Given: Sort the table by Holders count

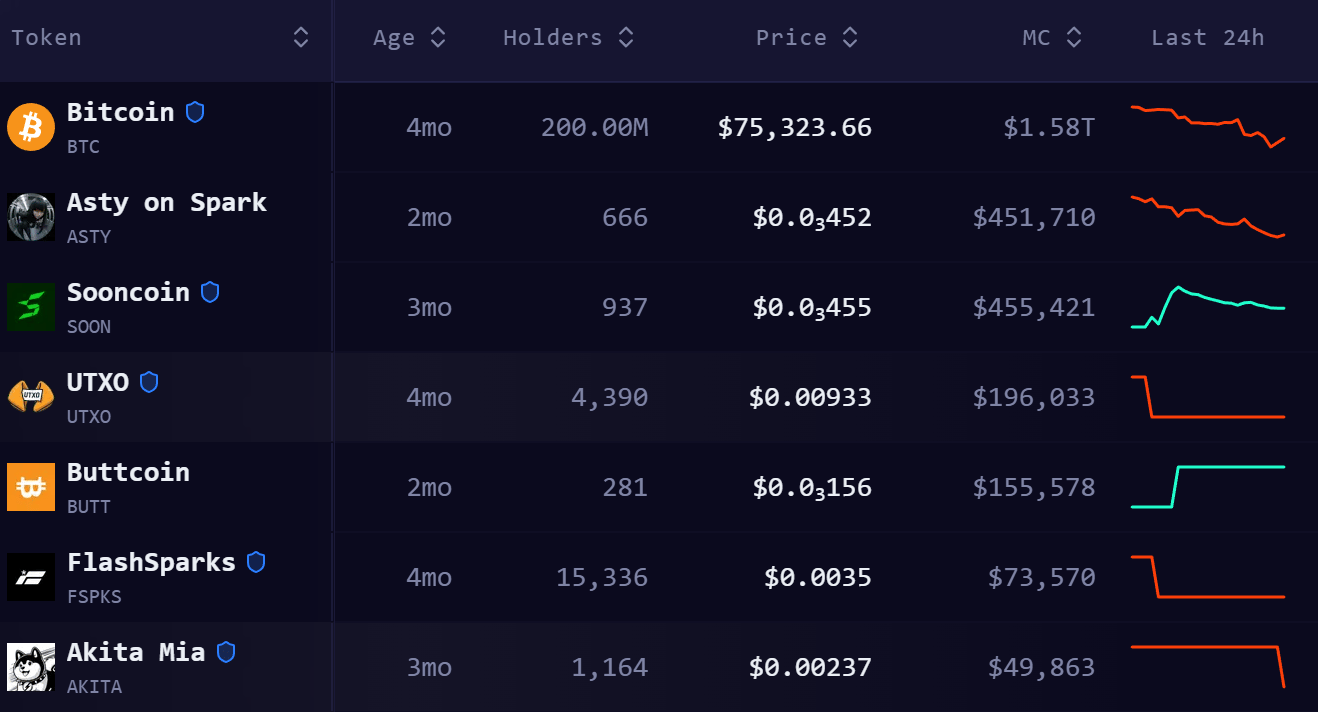Looking at the screenshot, I should click(626, 38).
